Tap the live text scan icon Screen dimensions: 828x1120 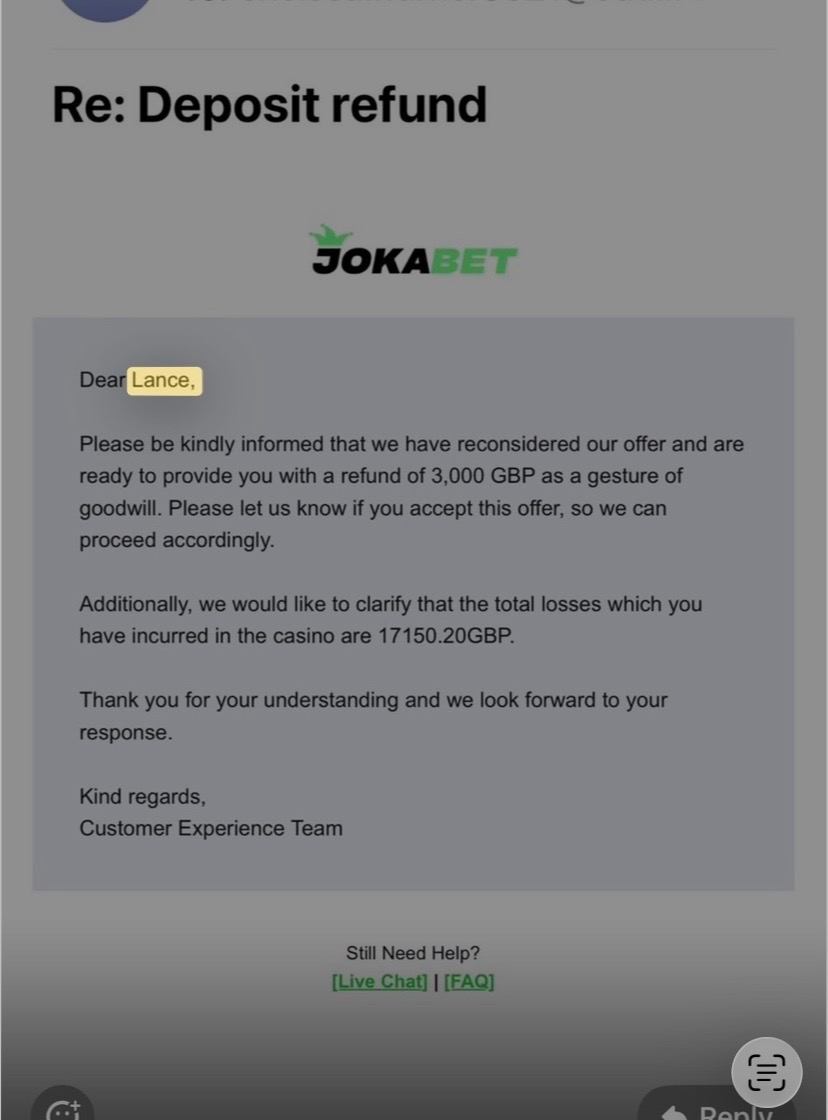pos(767,1073)
